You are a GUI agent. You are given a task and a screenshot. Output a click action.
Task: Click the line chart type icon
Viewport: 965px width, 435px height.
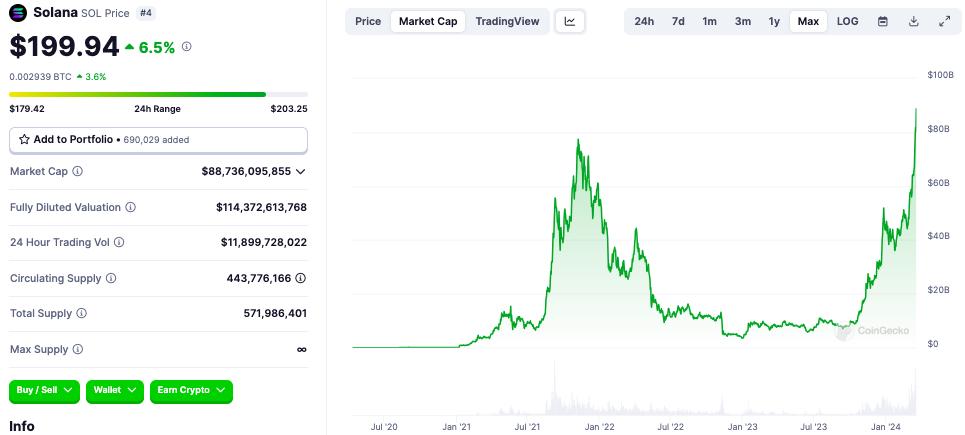(x=569, y=21)
